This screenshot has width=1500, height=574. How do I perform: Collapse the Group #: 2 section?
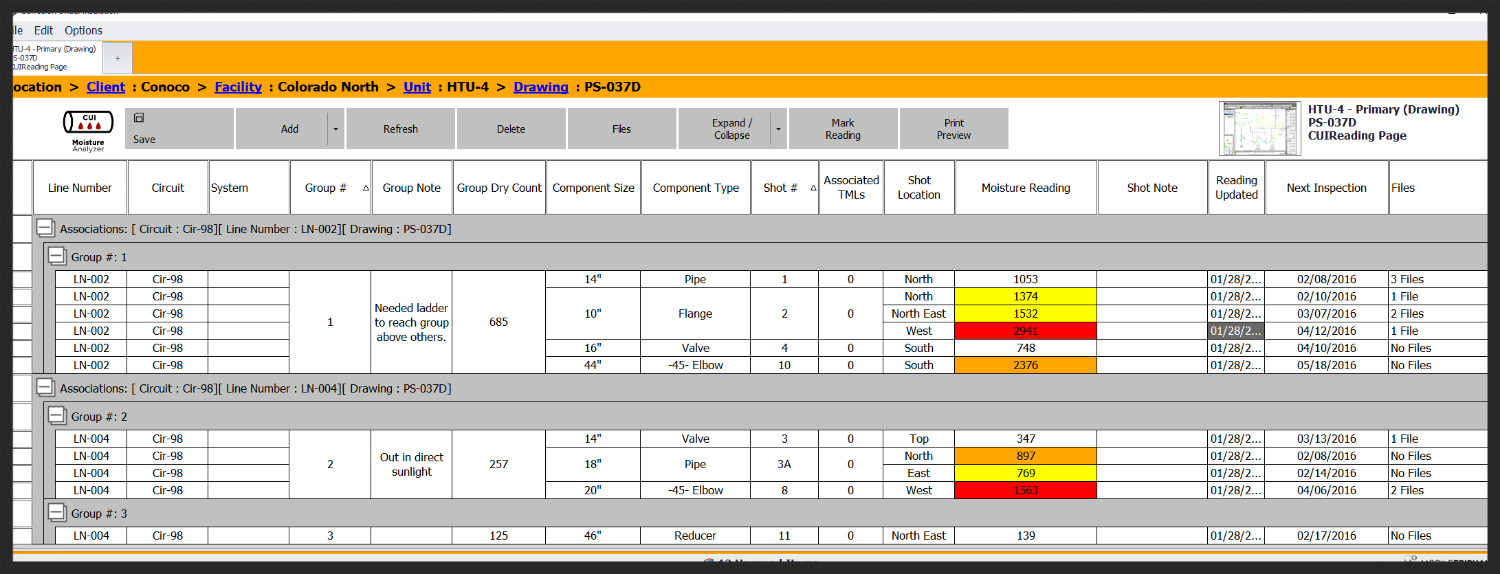tap(58, 416)
